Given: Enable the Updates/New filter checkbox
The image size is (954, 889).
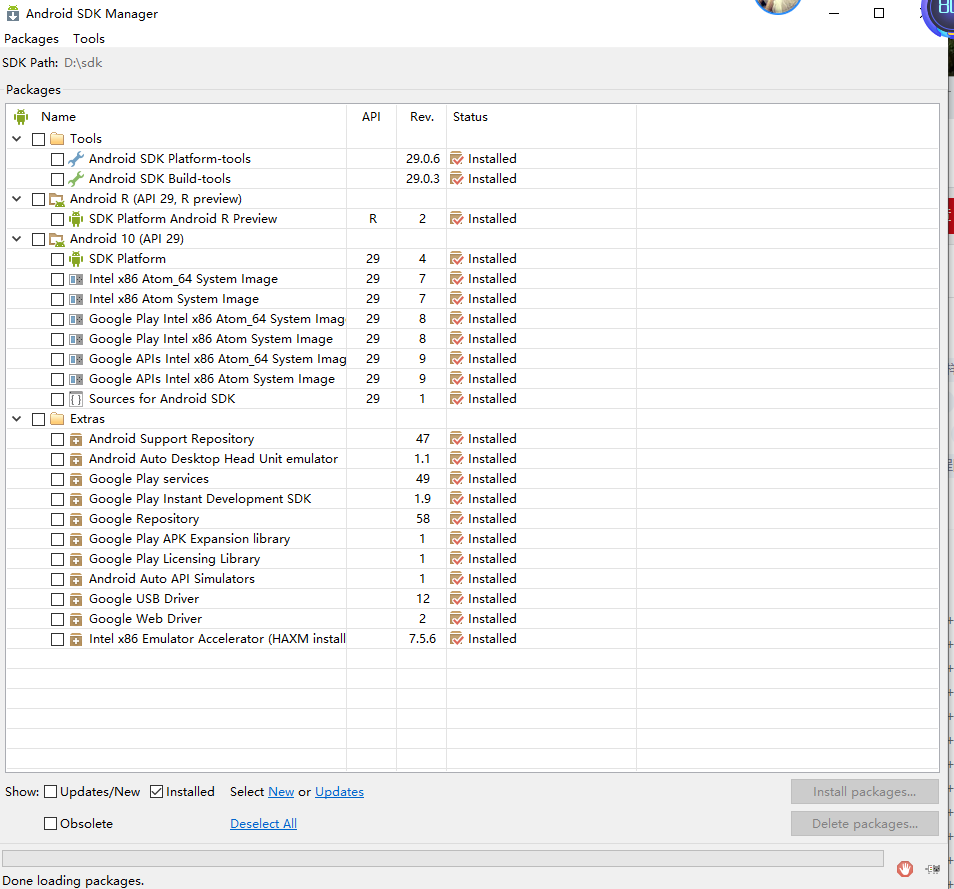Looking at the screenshot, I should [x=51, y=792].
